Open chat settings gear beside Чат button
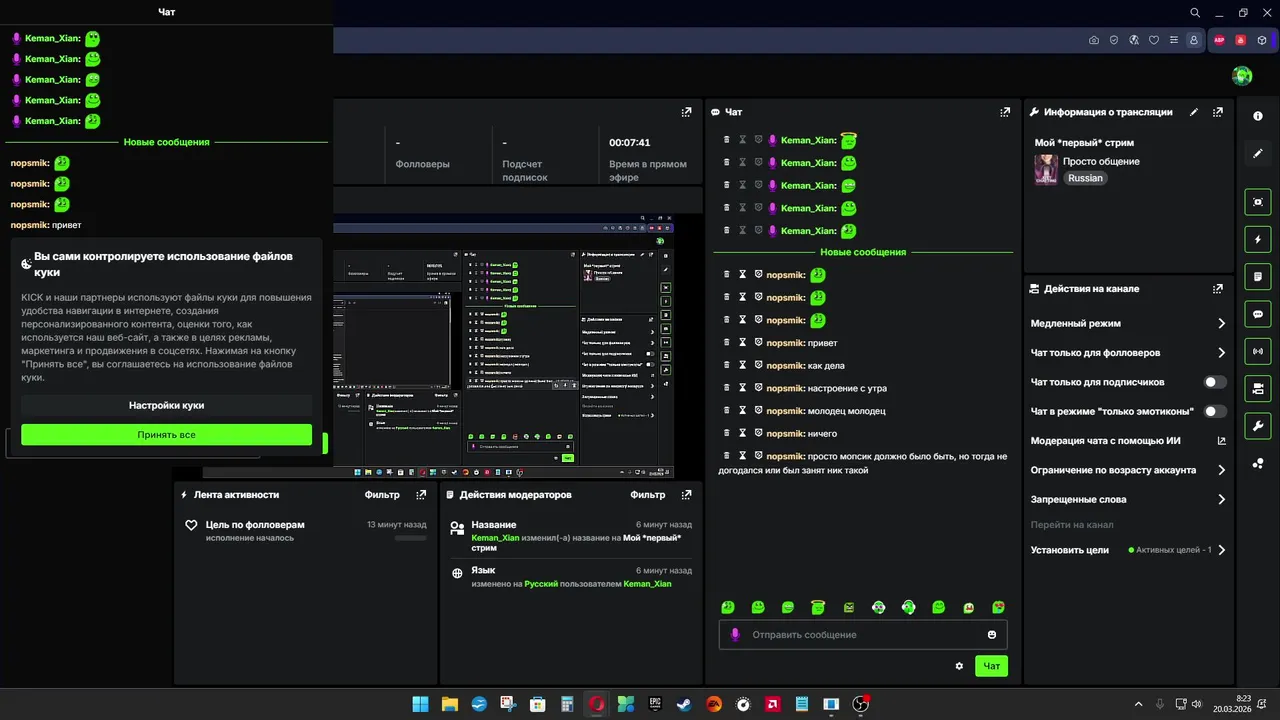1280x720 pixels. [959, 666]
